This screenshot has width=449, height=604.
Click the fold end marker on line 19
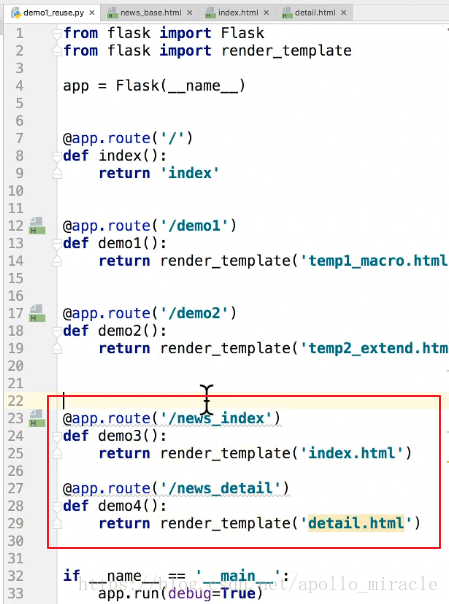point(57,349)
